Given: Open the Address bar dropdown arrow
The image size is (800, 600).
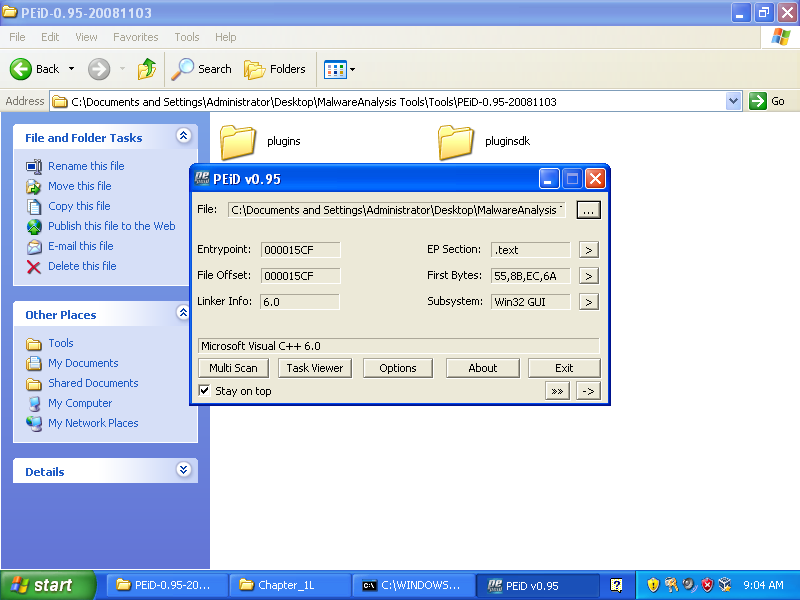Looking at the screenshot, I should (733, 101).
